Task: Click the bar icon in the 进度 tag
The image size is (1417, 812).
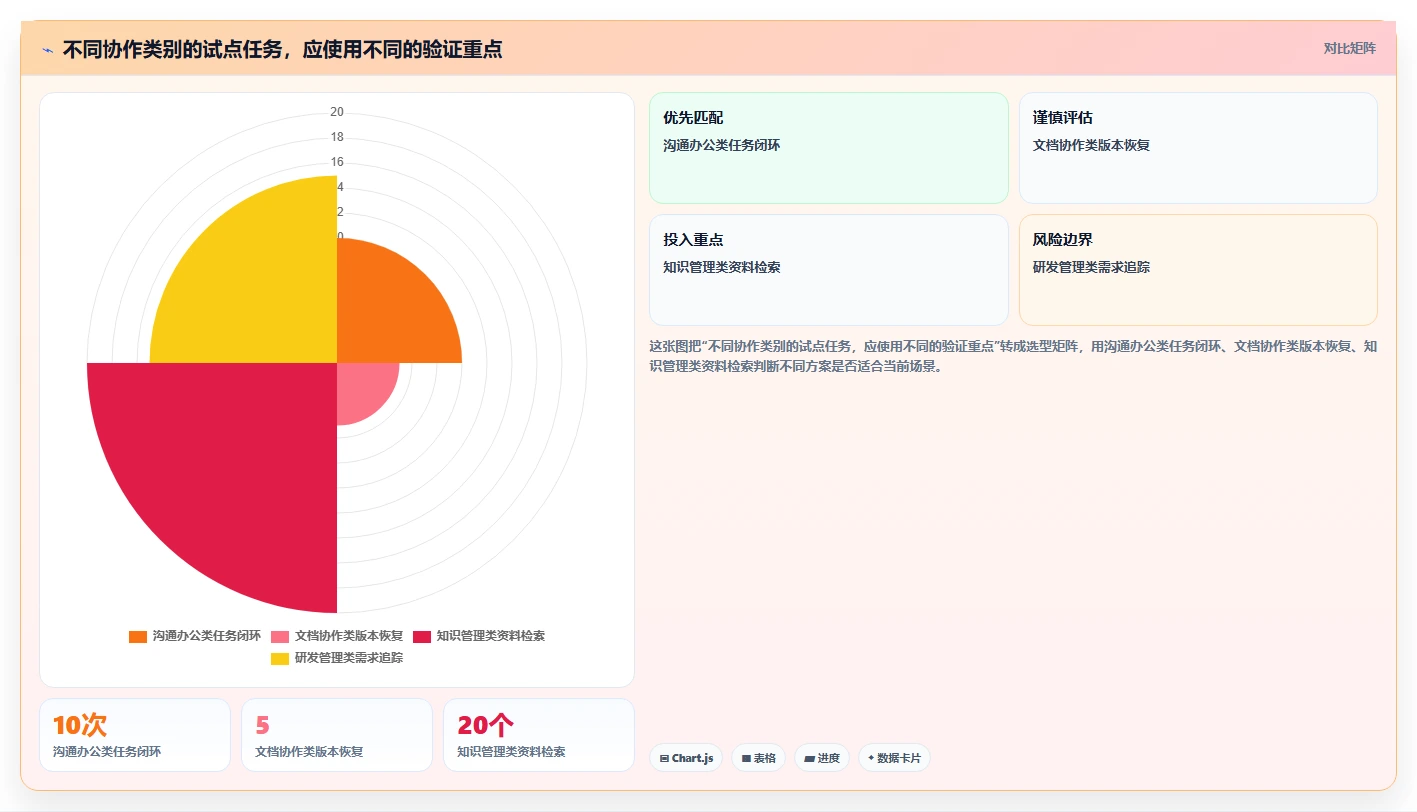Action: [809, 759]
